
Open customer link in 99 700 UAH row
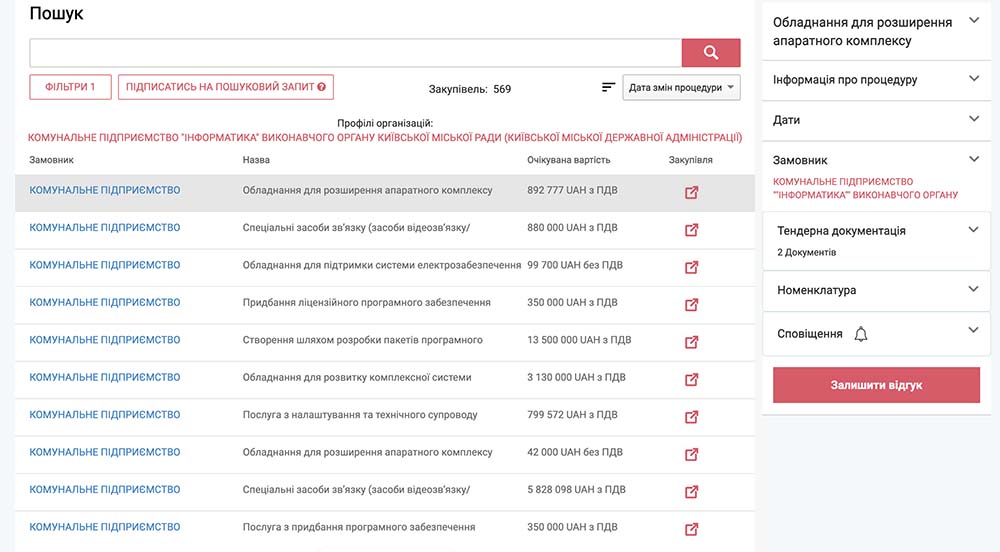point(105,265)
